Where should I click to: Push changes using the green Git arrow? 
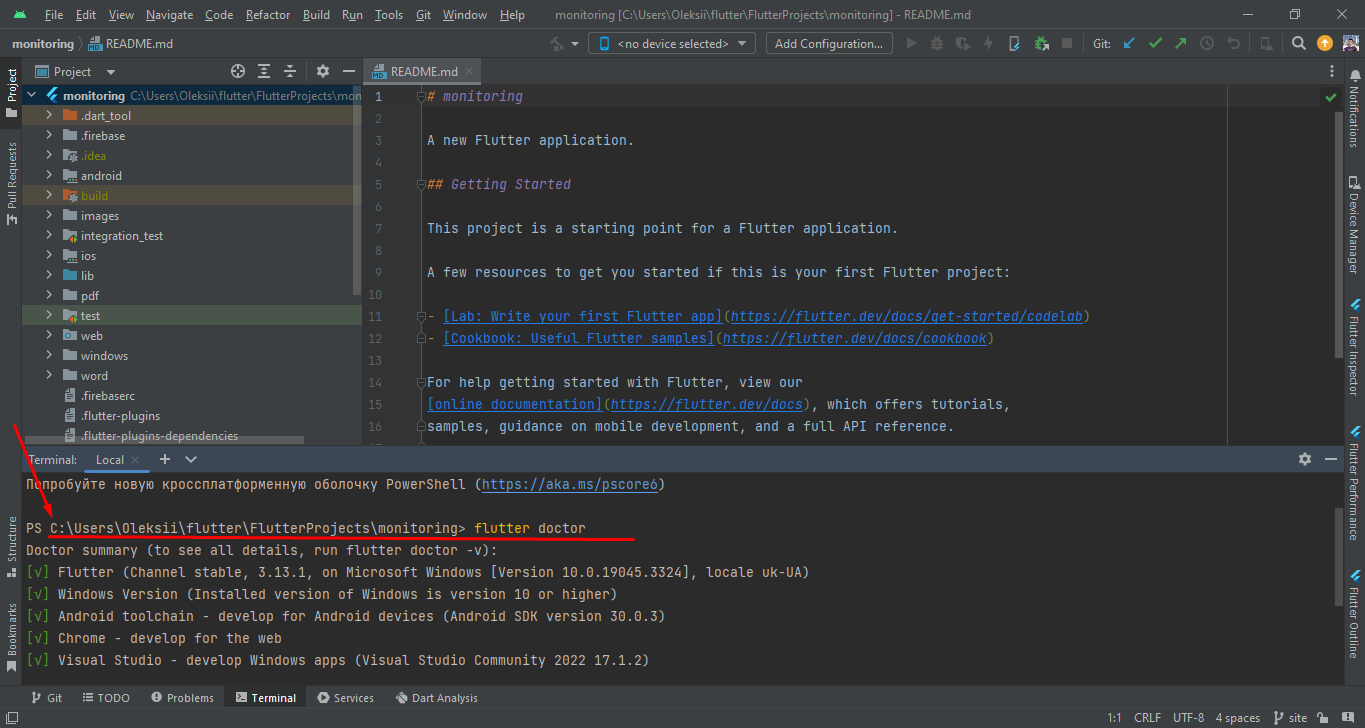point(1181,44)
